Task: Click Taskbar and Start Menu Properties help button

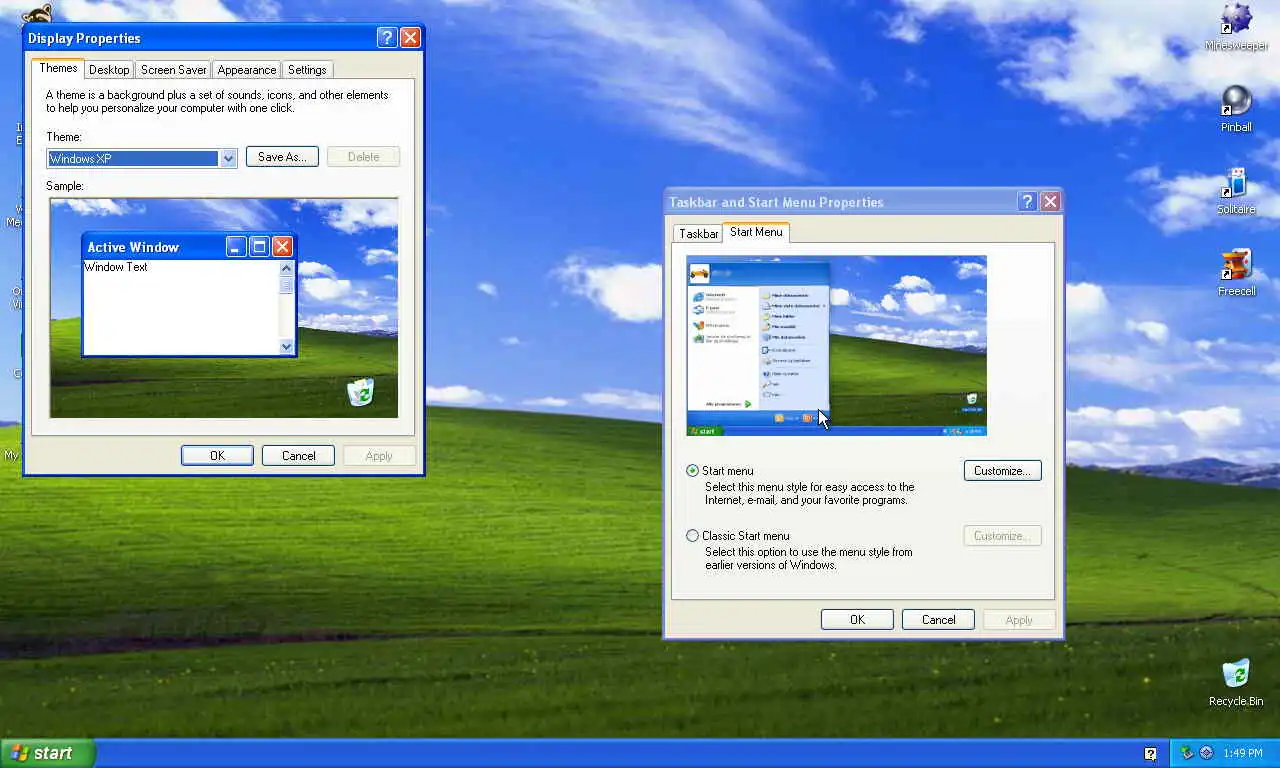Action: 1027,201
